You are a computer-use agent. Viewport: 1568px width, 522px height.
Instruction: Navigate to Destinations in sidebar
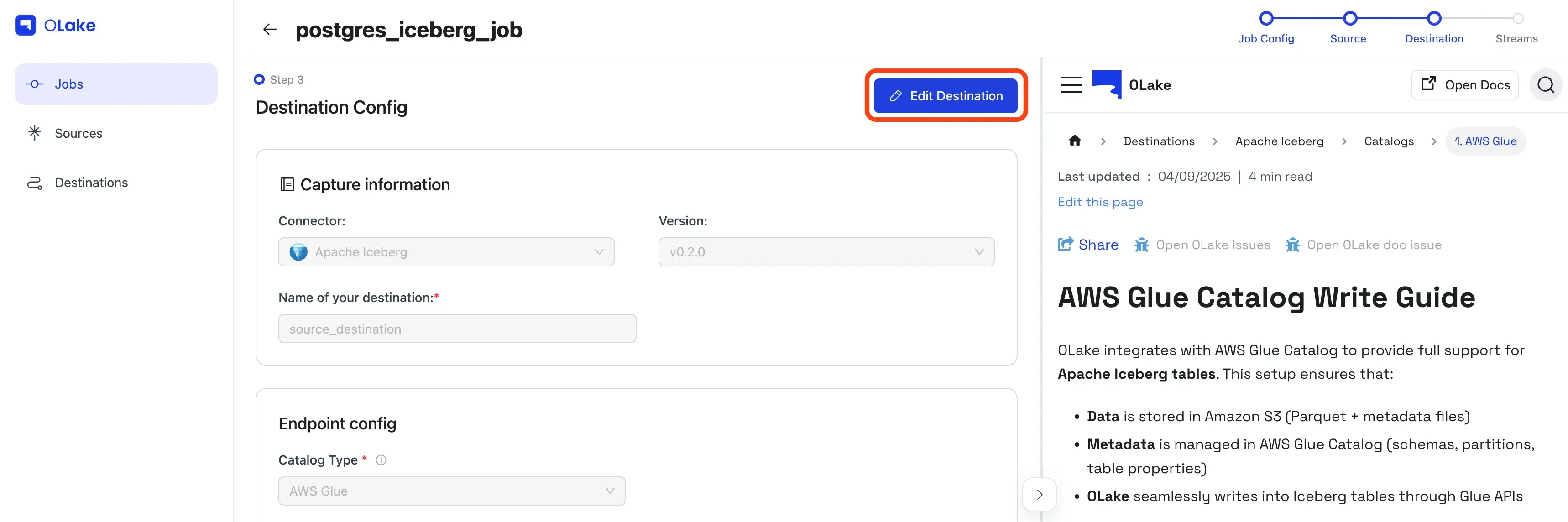(x=91, y=183)
